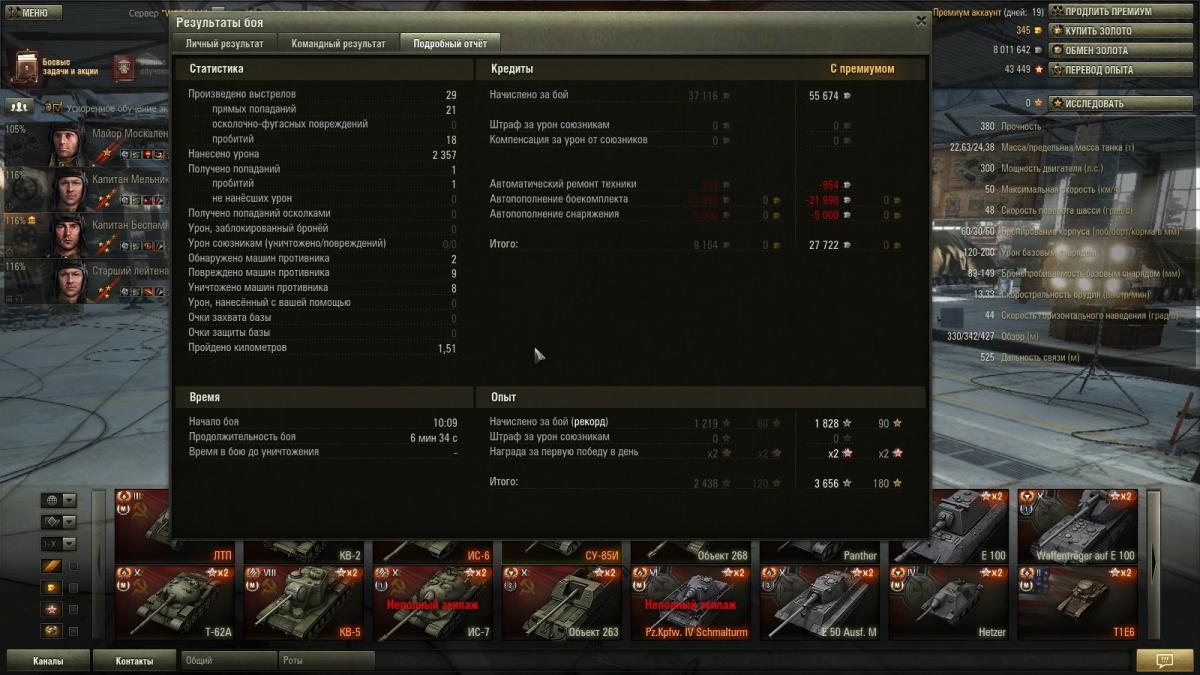Select crew member Капитан Мельник portrait
The width and height of the screenshot is (1200, 675).
(66, 189)
